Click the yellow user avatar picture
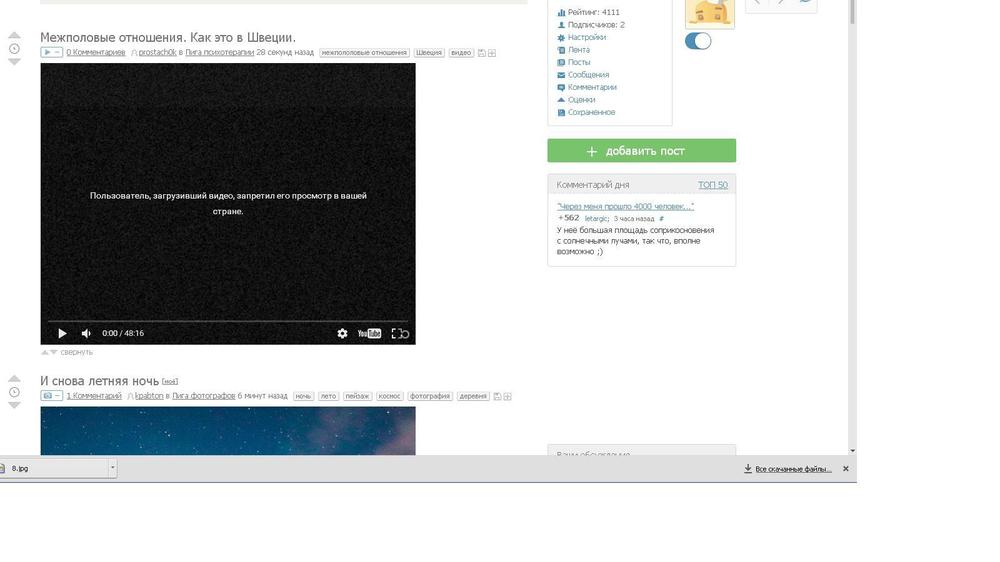 coord(709,12)
